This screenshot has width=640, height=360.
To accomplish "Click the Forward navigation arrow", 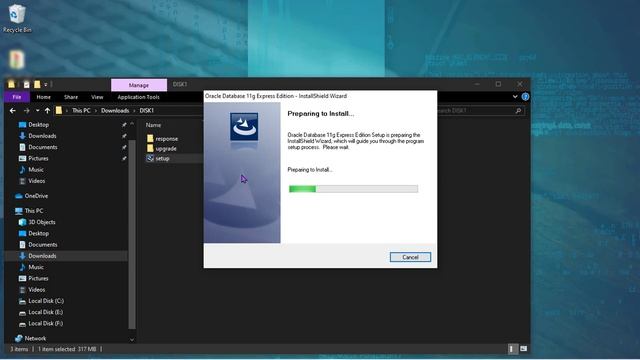I will pos(27,111).
